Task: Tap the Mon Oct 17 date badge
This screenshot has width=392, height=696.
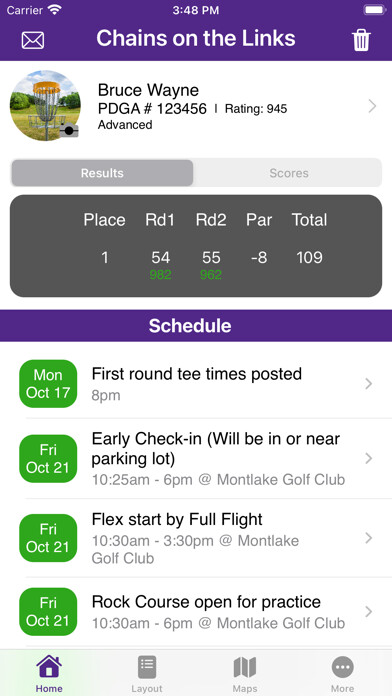Action: point(48,384)
